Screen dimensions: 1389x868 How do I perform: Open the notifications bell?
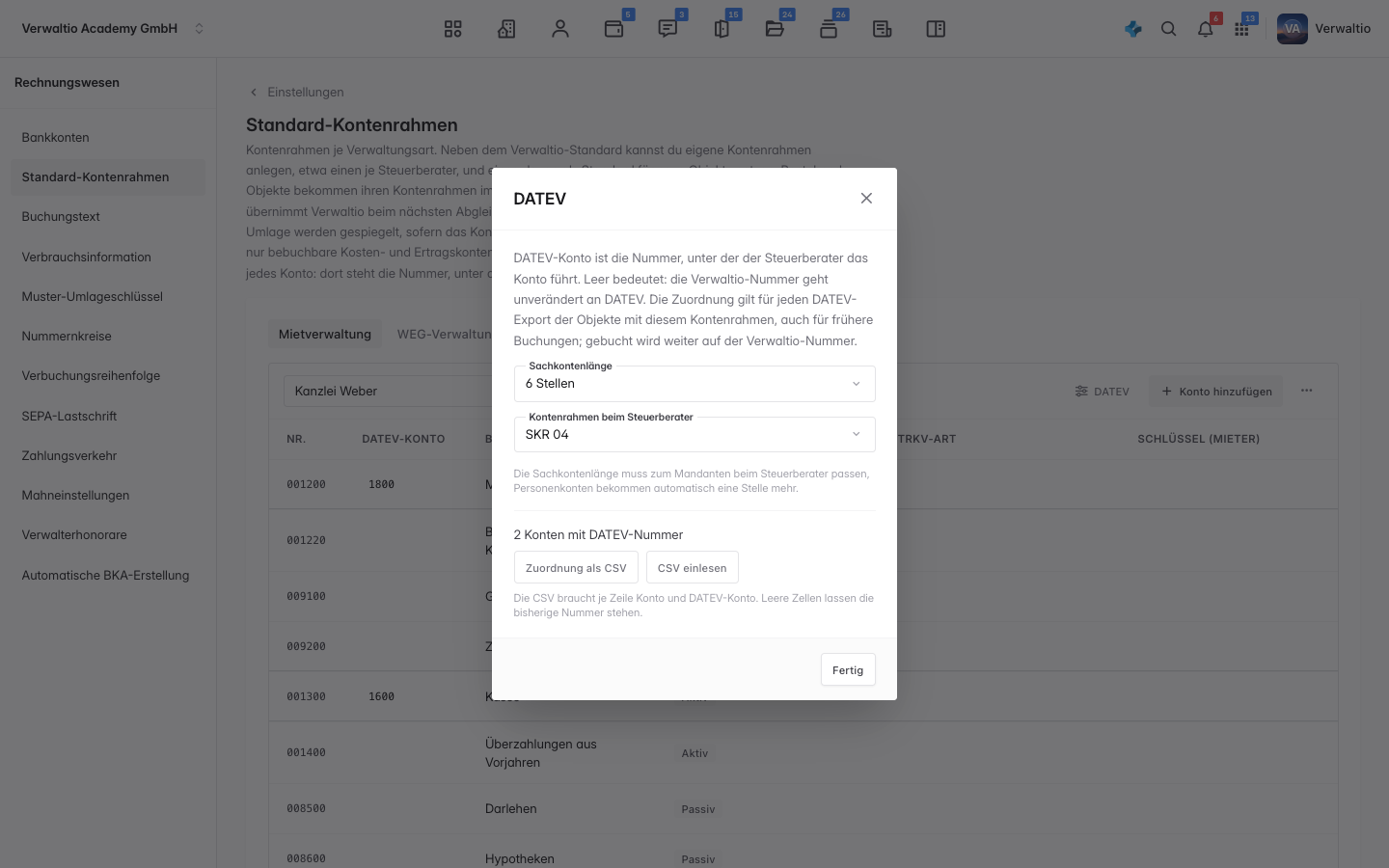1206,29
